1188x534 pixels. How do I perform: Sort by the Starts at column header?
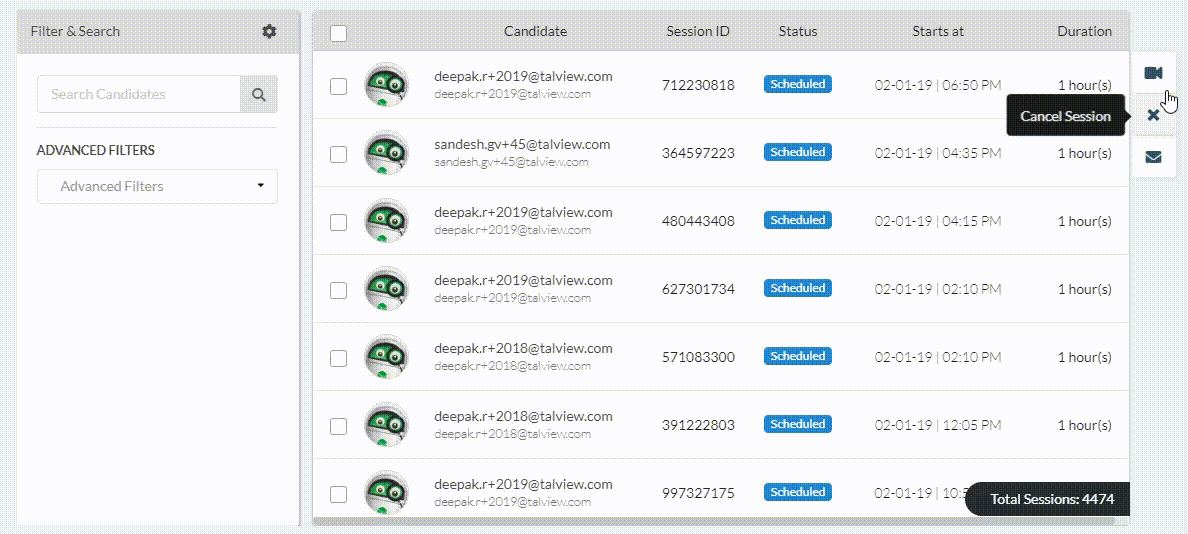point(938,31)
